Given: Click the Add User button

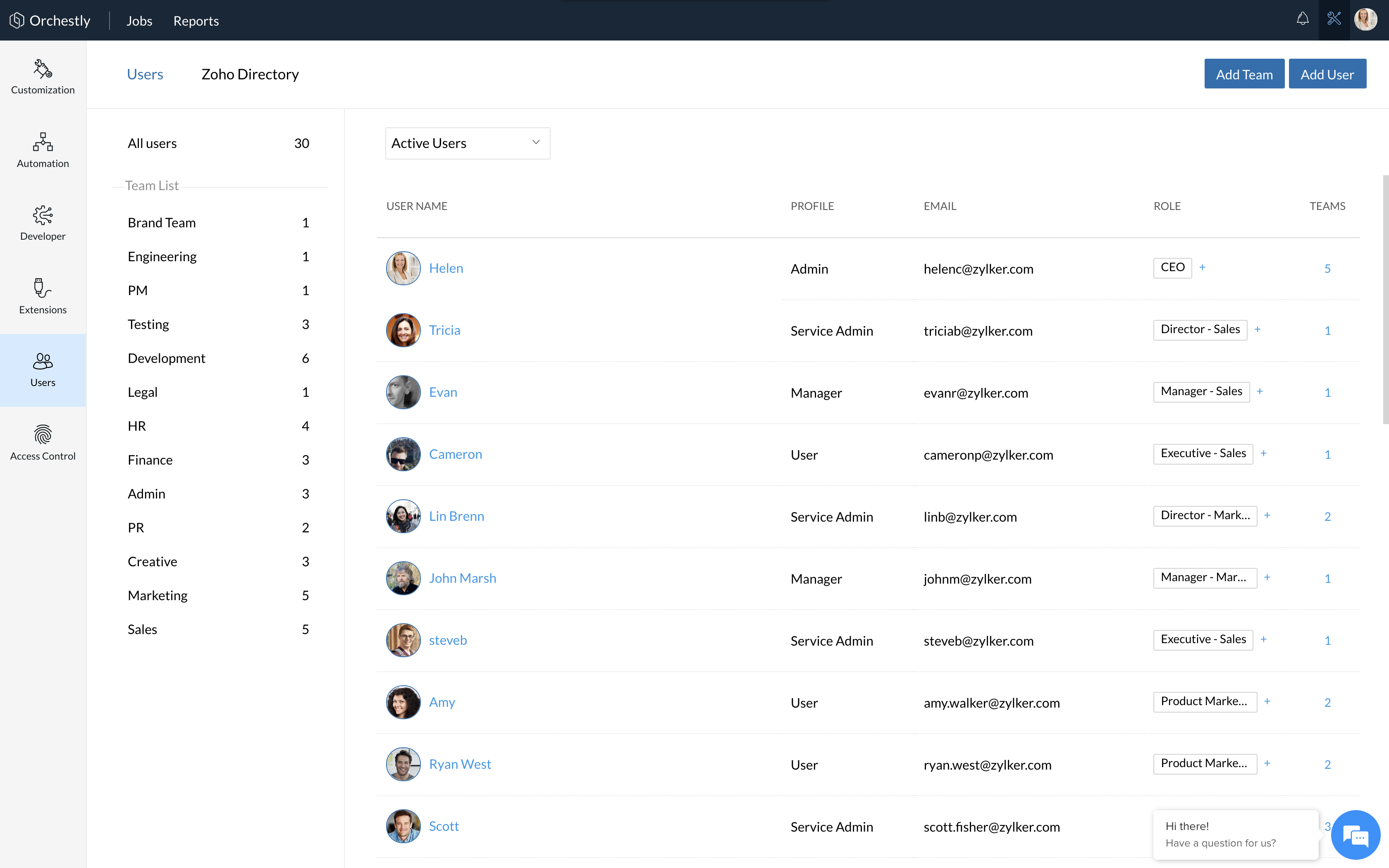Looking at the screenshot, I should (x=1327, y=74).
